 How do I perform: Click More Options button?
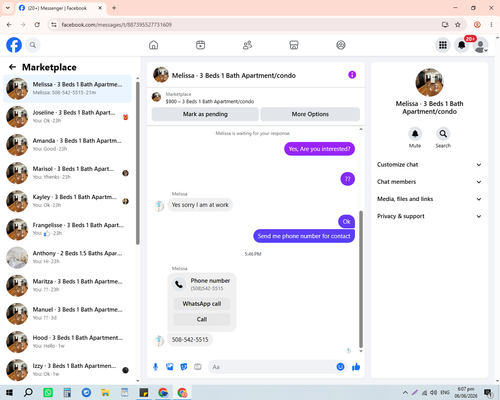coord(310,114)
